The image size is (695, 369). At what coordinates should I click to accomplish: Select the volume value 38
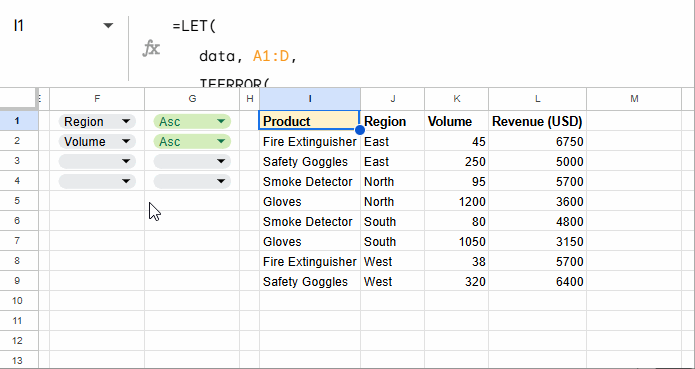click(x=457, y=261)
